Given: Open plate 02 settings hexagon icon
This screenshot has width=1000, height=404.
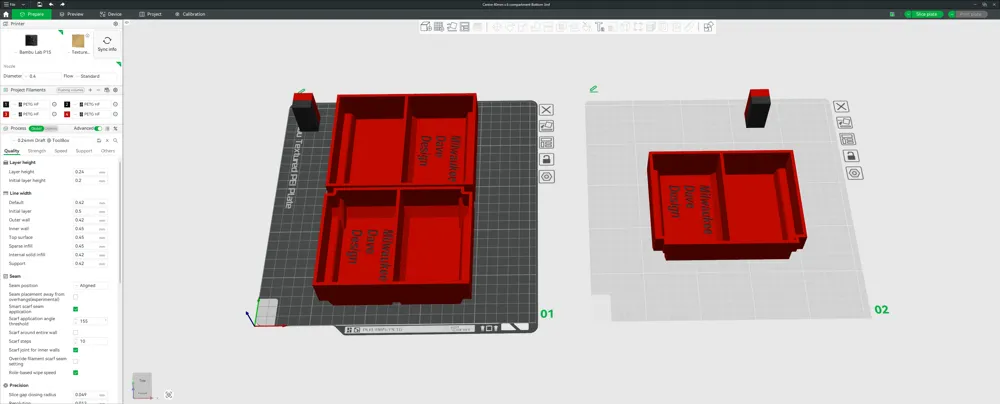Looking at the screenshot, I should click(855, 173).
